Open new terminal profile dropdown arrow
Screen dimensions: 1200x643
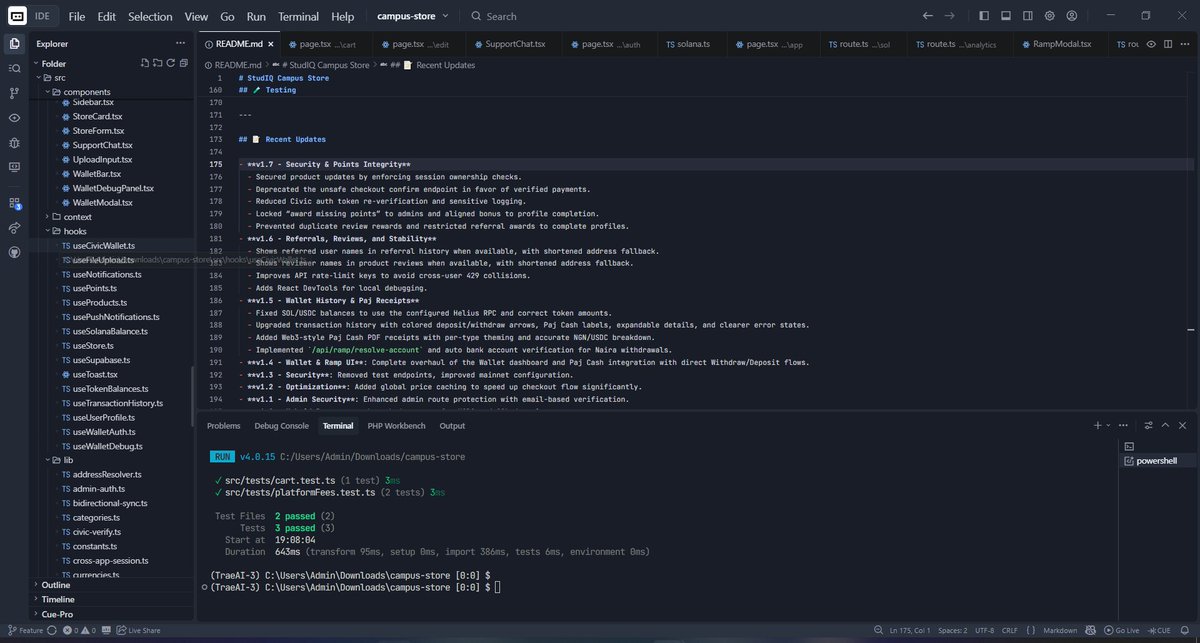[x=1110, y=425]
